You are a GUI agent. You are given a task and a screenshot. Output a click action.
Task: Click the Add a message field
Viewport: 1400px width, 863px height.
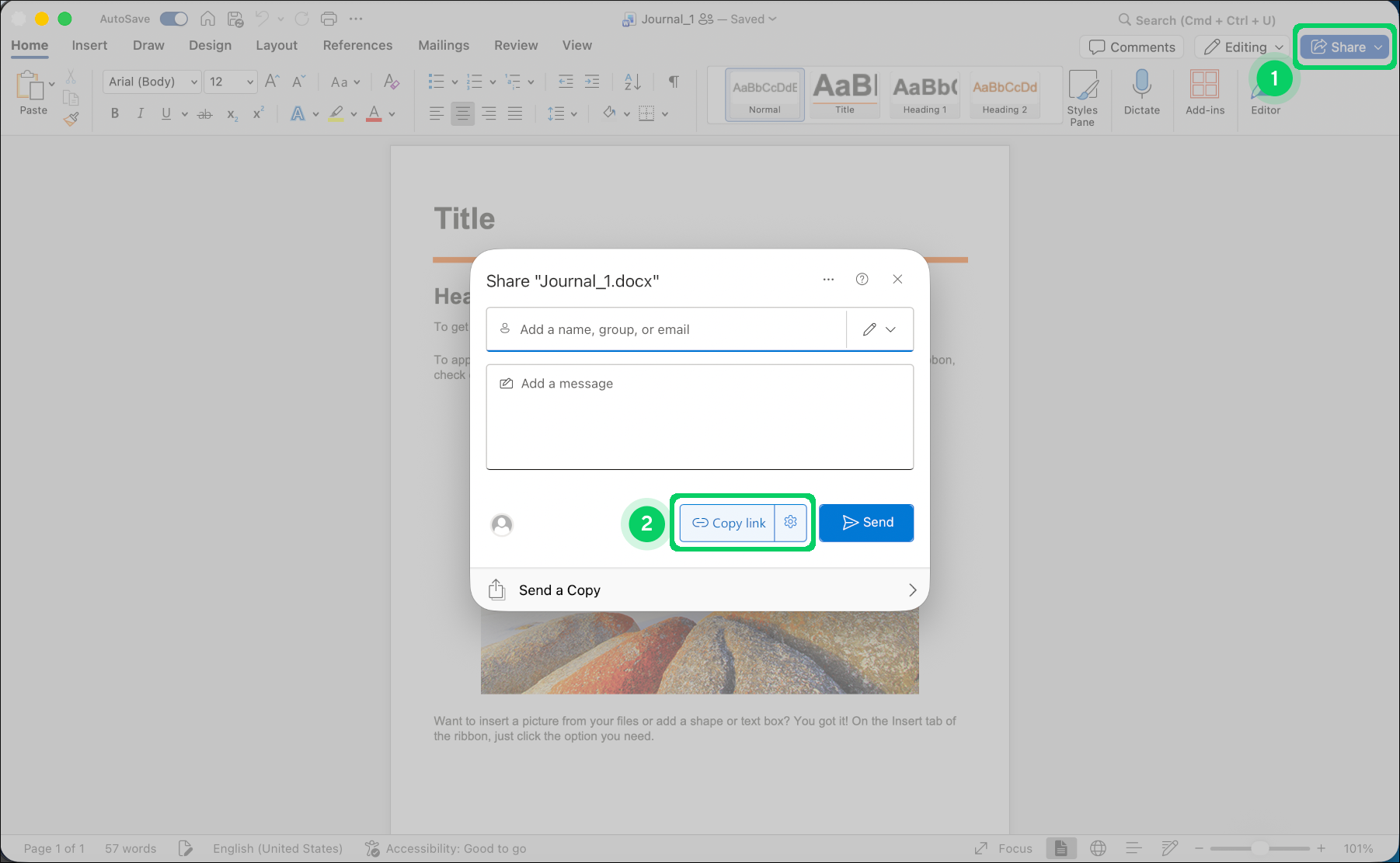tap(699, 417)
